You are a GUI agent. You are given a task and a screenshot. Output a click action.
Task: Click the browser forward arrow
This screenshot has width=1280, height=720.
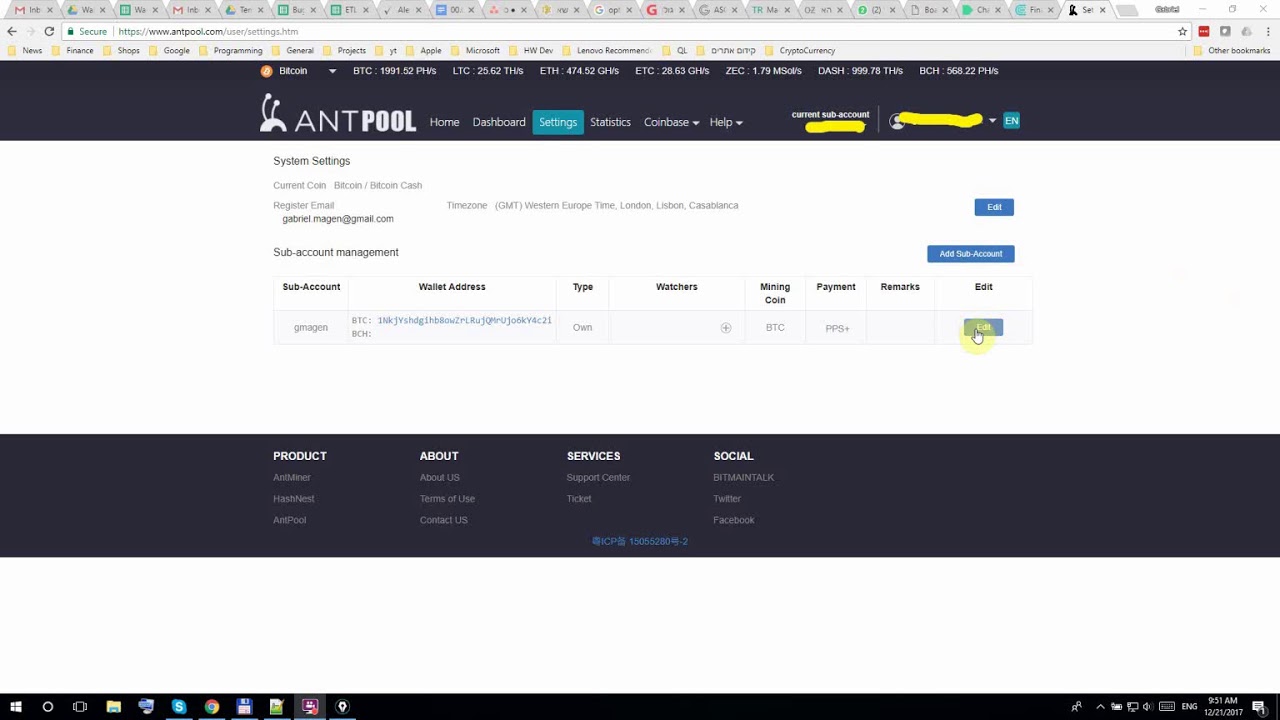(31, 31)
